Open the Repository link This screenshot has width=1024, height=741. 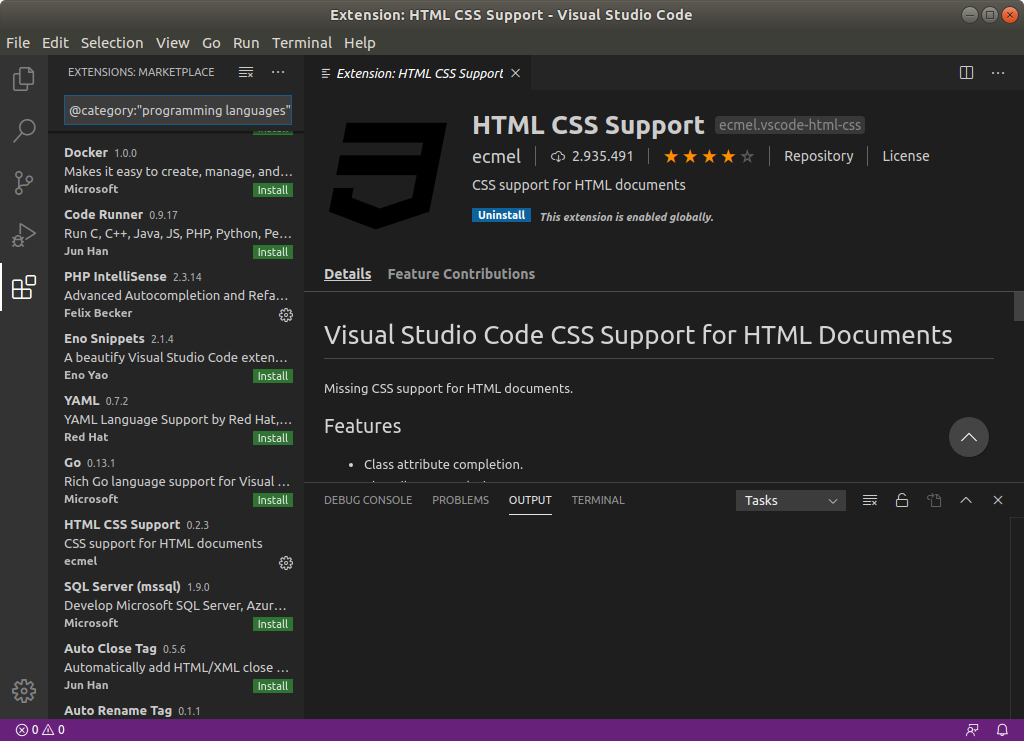[x=818, y=157]
